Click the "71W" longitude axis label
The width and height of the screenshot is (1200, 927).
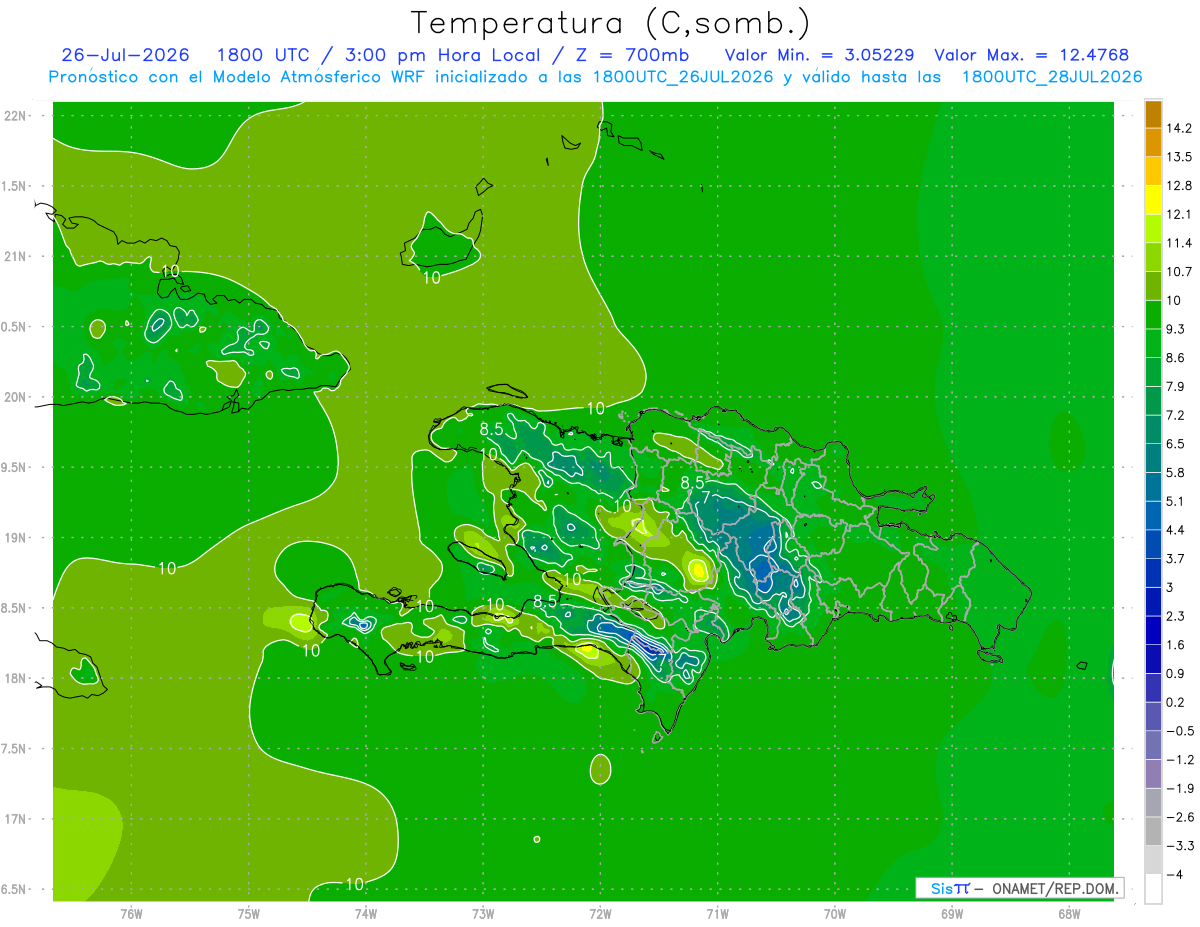(717, 914)
